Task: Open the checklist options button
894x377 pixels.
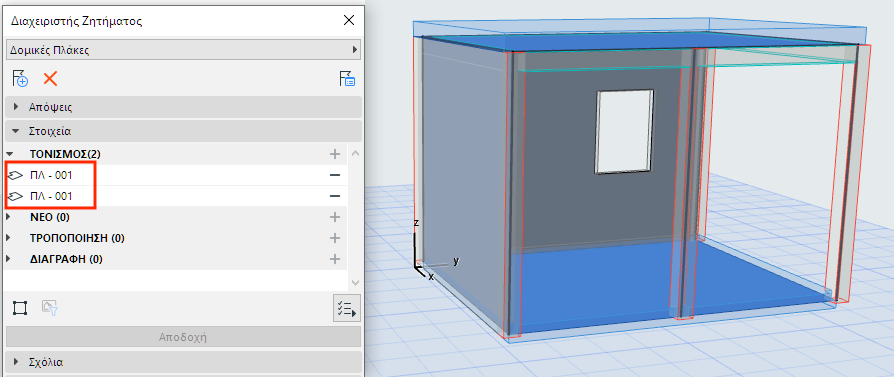Action: click(347, 308)
